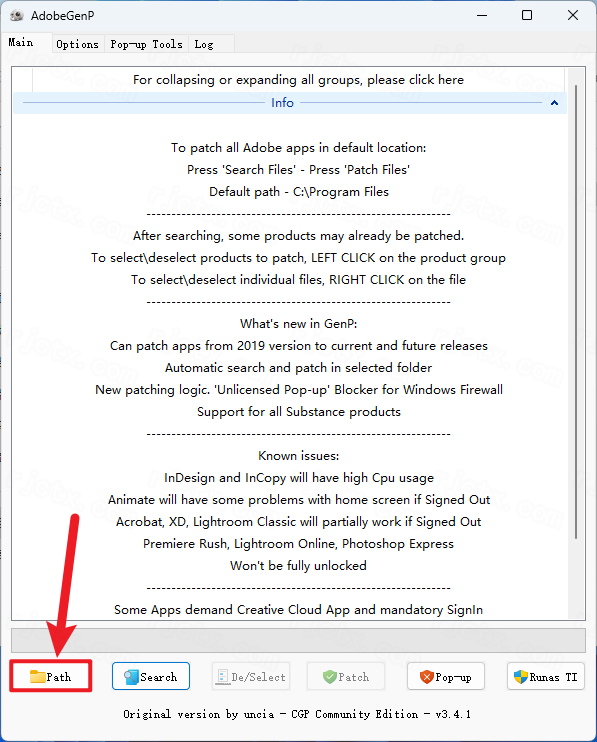Click 'What's new in GenP:' line
The image size is (597, 742).
298,324
